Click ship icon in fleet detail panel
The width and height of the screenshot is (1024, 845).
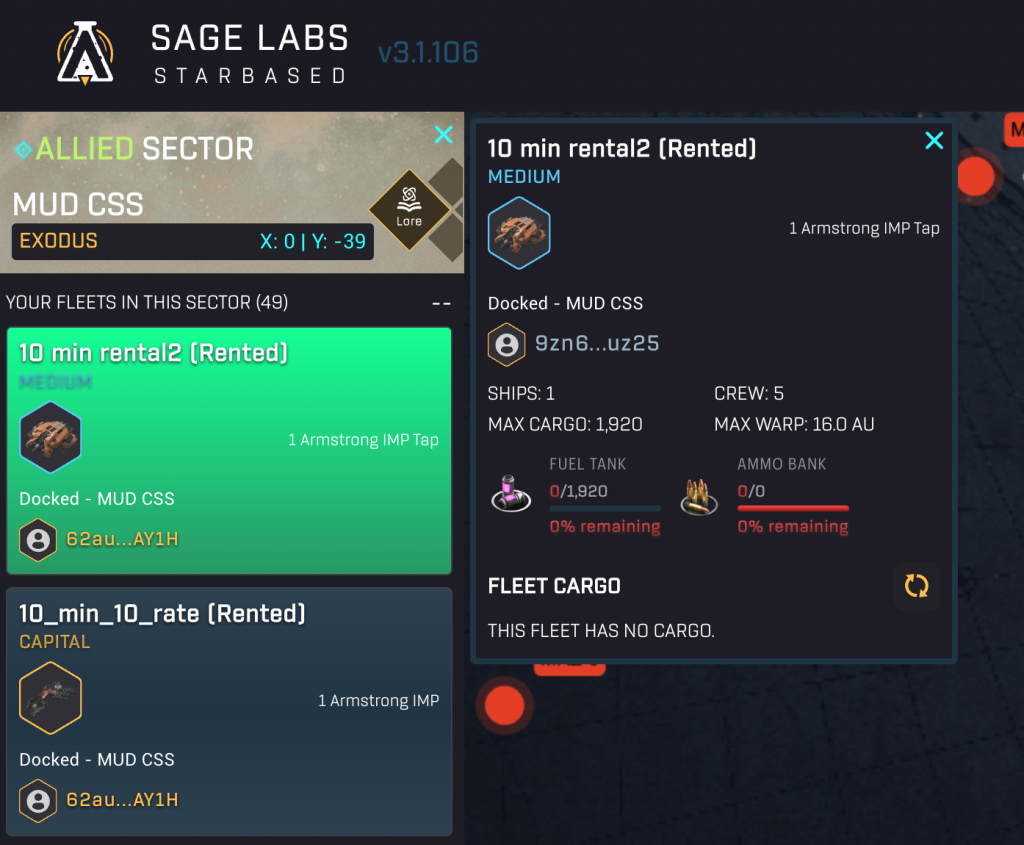519,233
